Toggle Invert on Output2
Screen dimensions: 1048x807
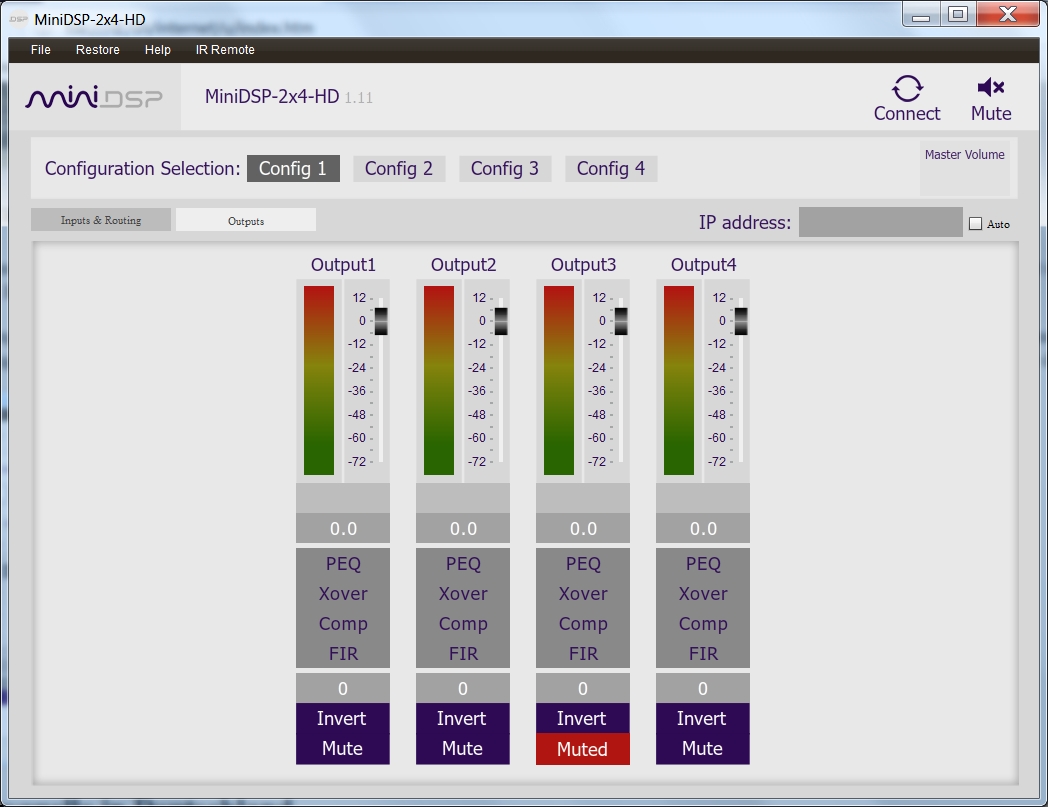tap(463, 718)
